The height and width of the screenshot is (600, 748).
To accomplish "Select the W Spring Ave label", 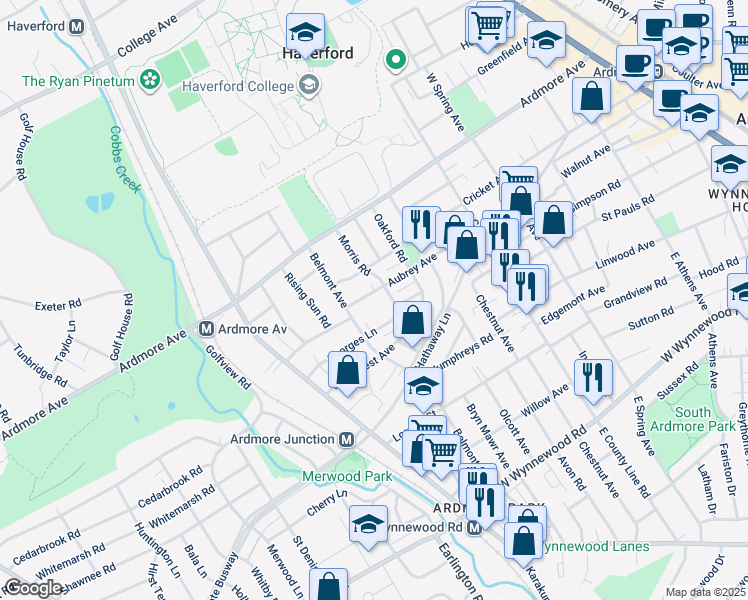I will pos(445,102).
